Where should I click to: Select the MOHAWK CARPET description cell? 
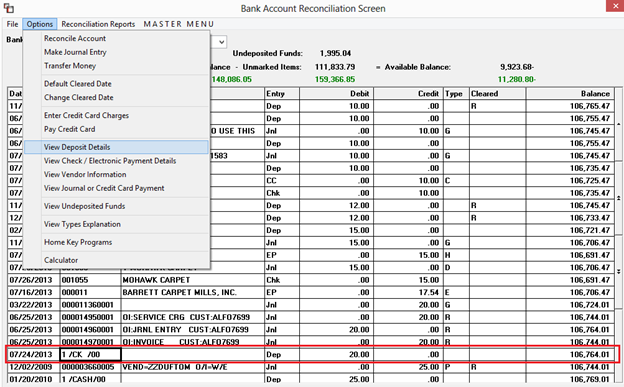coord(193,280)
